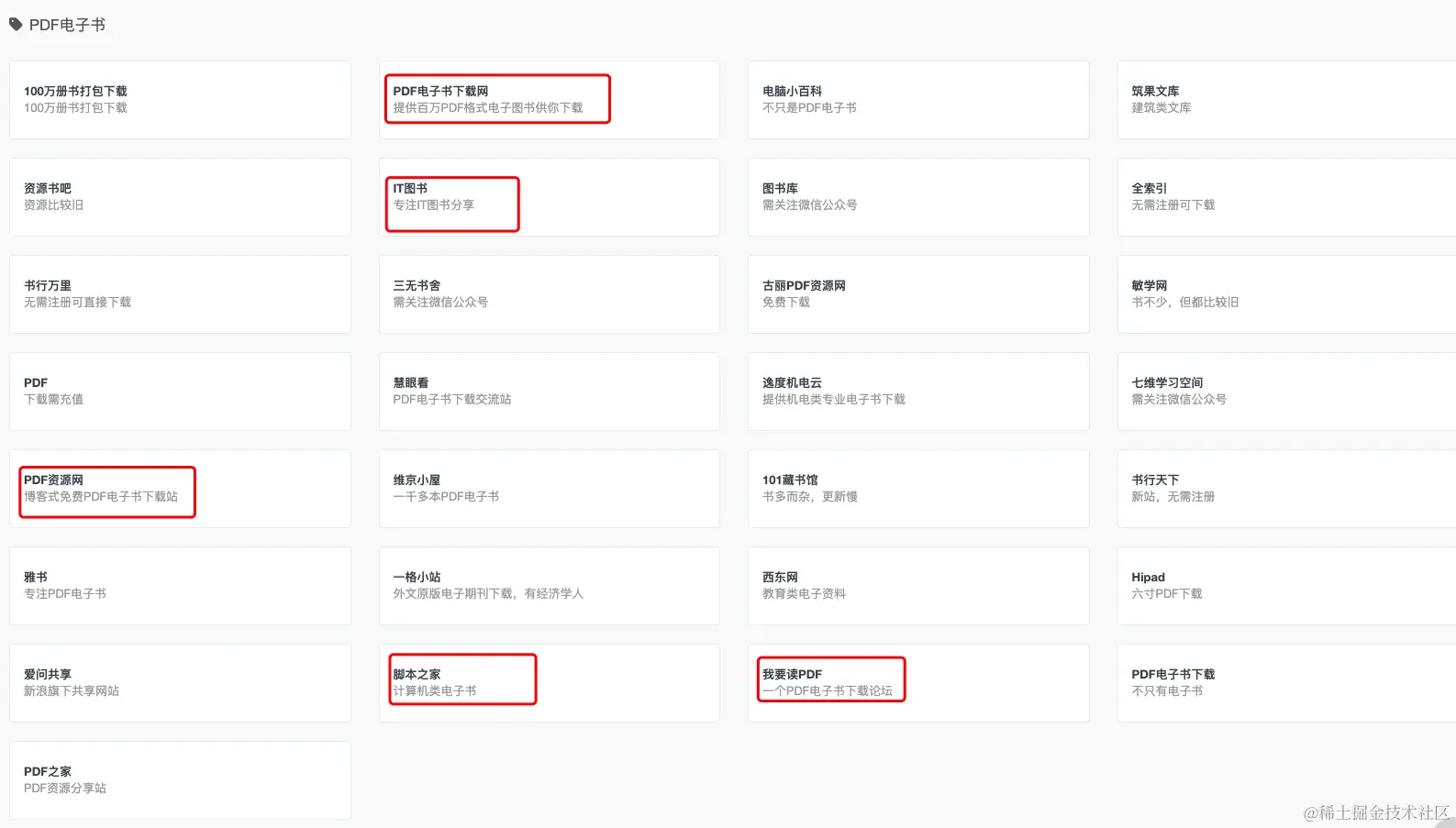Visit 古丽PDF资源网 card
This screenshot has width=1456, height=828.
point(918,294)
